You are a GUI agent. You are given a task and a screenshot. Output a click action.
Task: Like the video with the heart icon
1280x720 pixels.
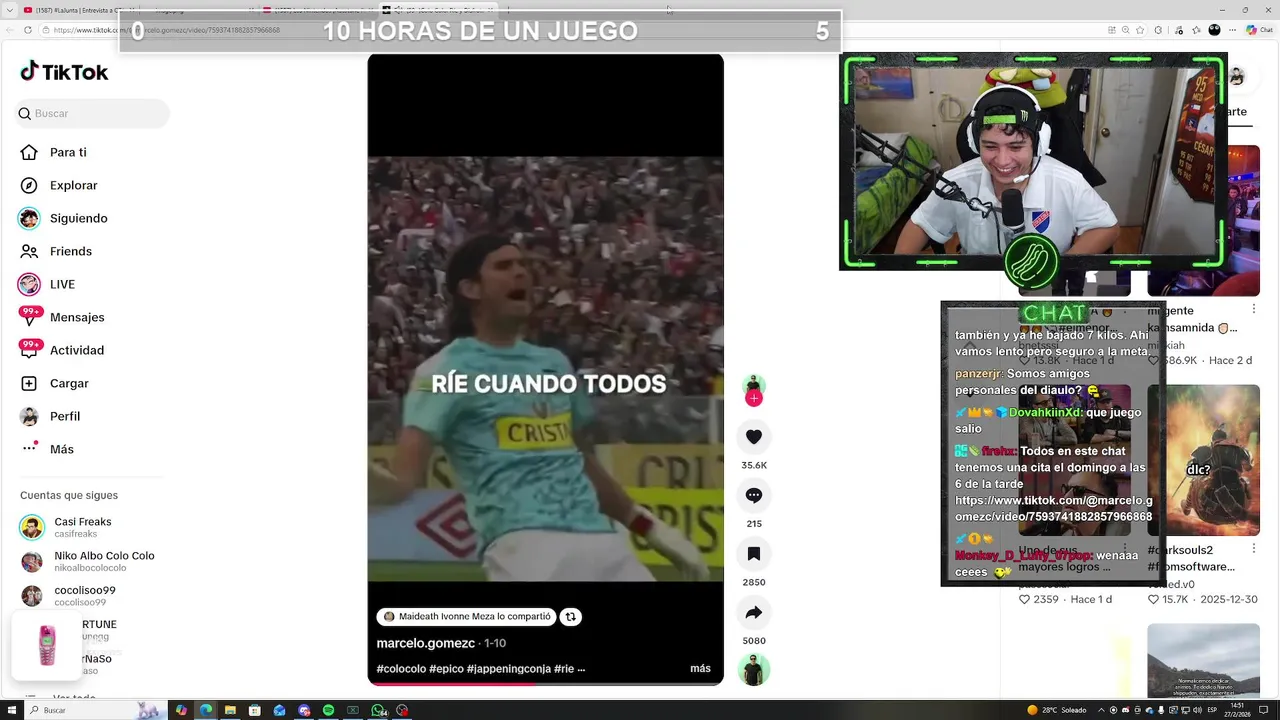754,437
